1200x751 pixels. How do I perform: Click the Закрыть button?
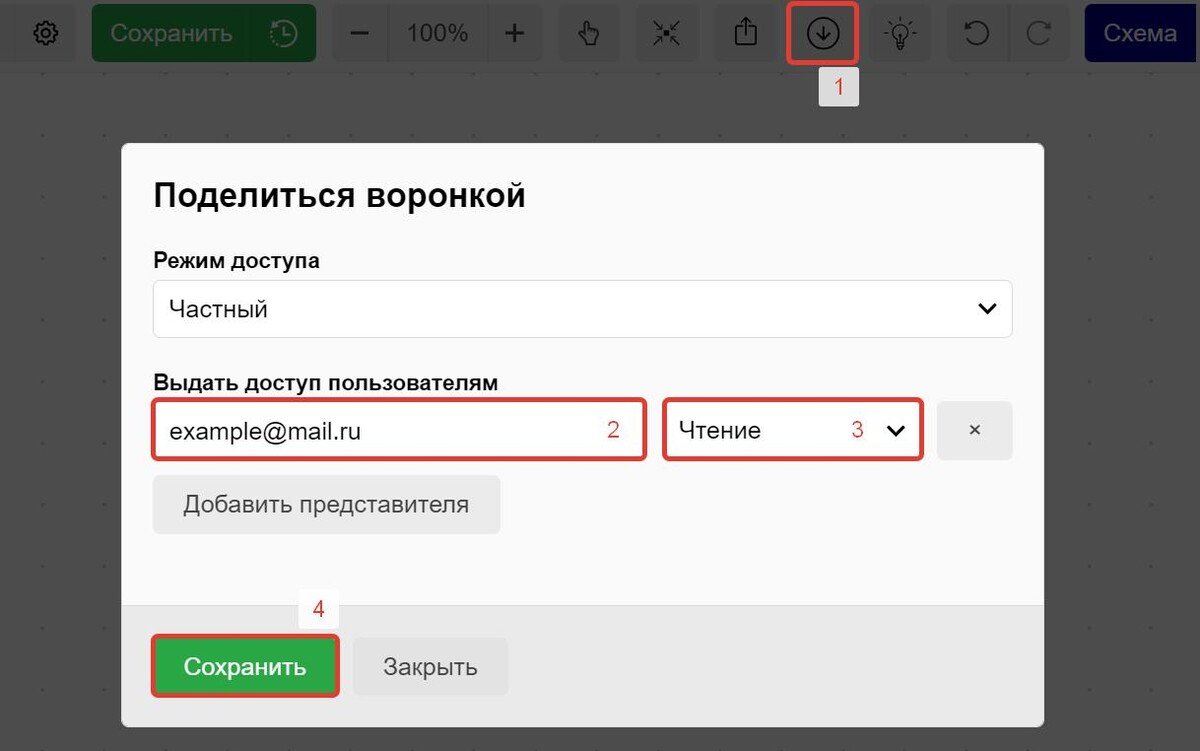pyautogui.click(x=430, y=666)
